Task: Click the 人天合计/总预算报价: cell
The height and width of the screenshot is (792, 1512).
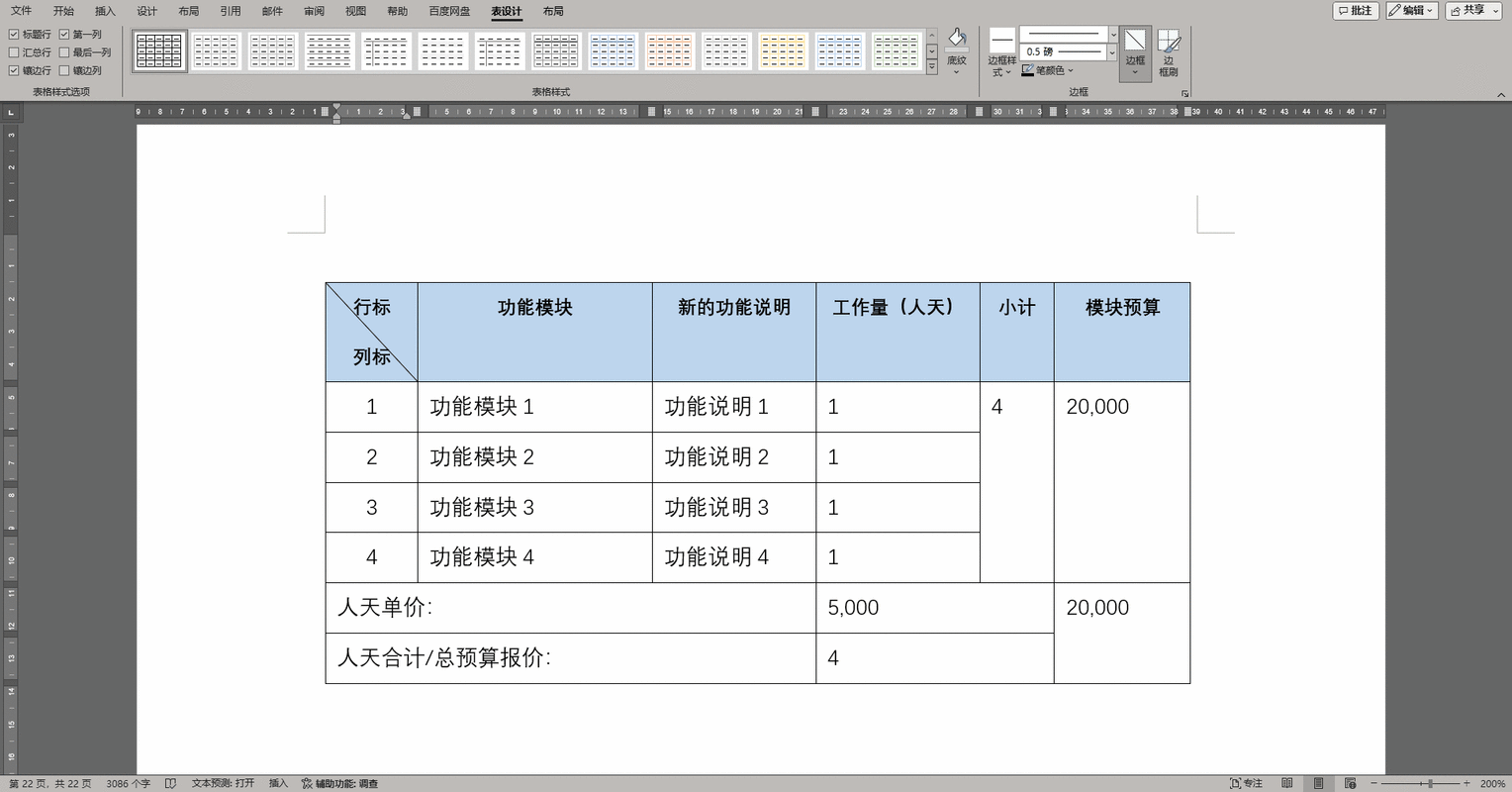Action: [x=571, y=658]
